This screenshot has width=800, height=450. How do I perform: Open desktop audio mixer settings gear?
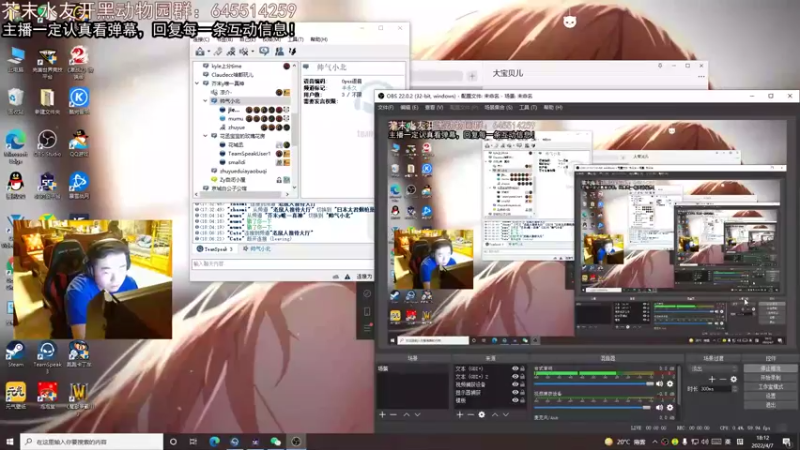click(670, 384)
